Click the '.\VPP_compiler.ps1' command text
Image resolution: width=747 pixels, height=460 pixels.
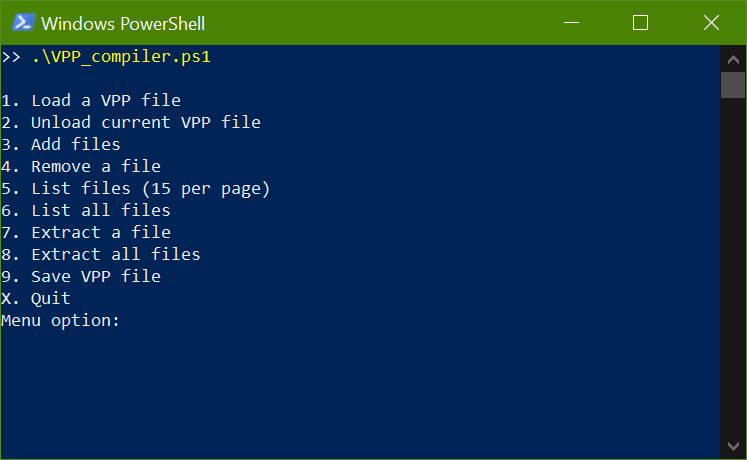(x=121, y=57)
